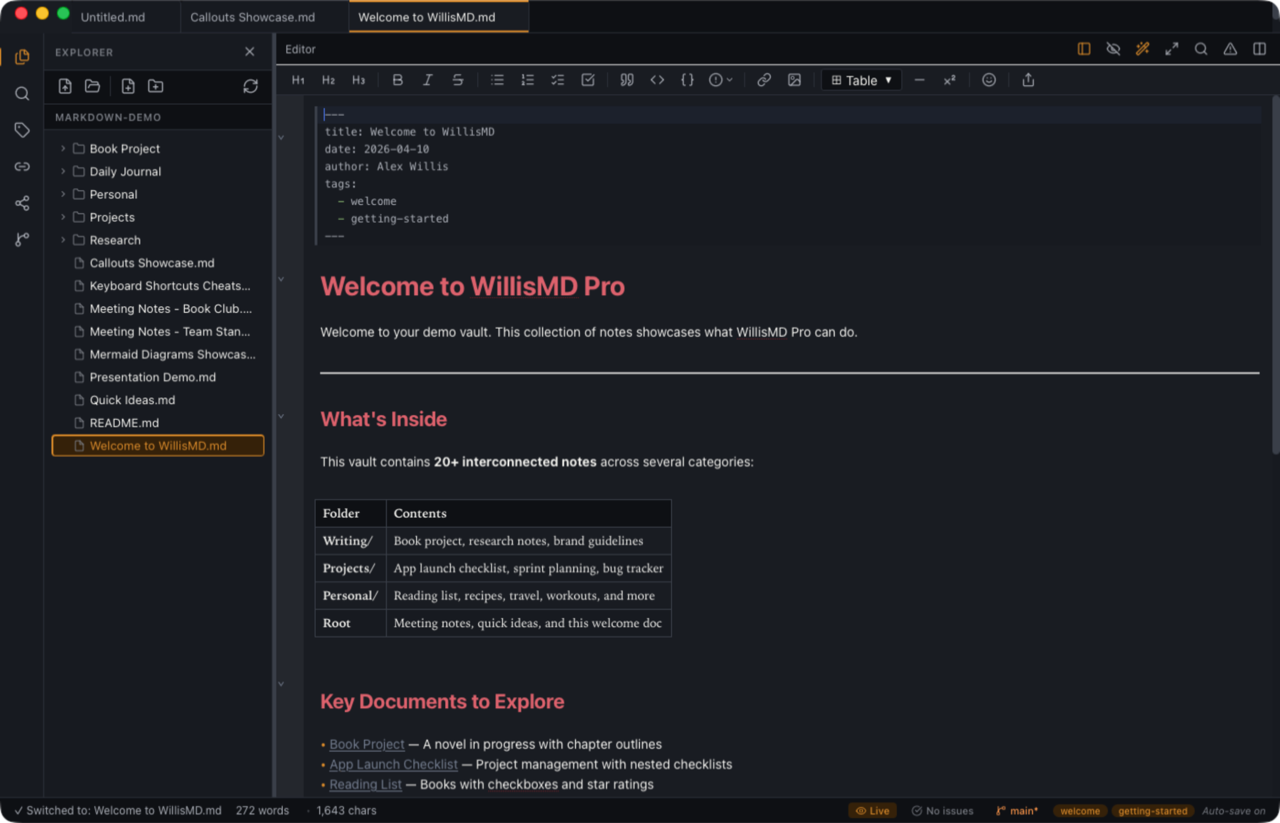Follow the Reading List link
Viewport: 1280px width, 823px height.
click(366, 785)
